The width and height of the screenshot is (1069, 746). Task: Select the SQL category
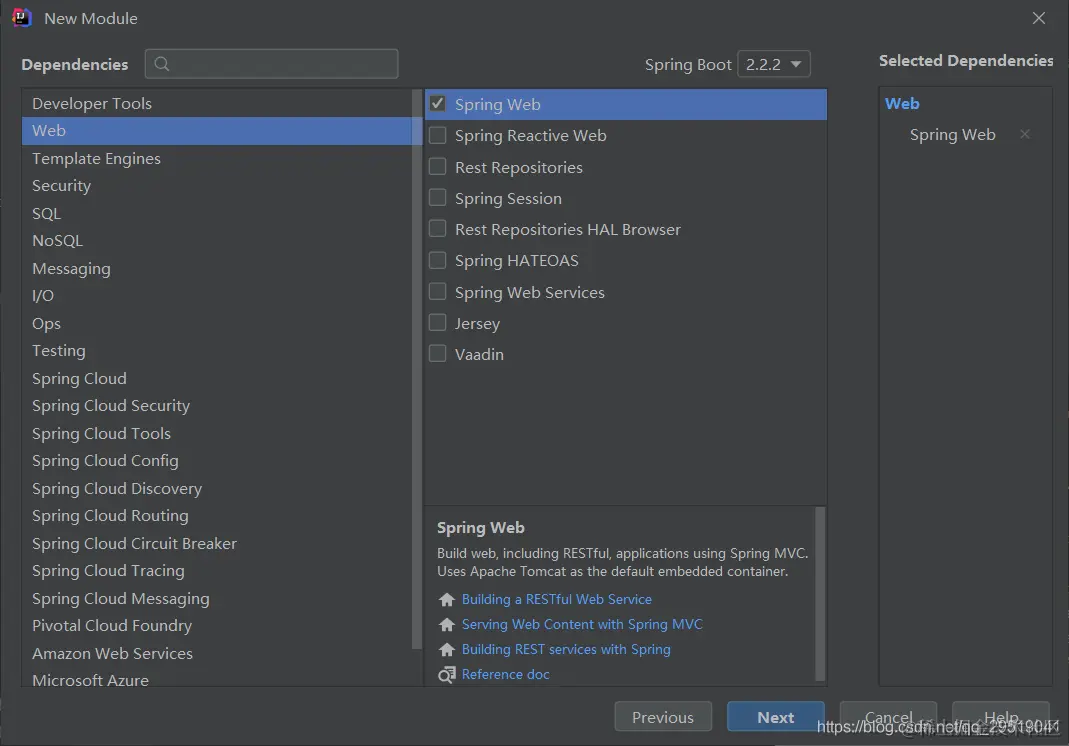[217, 213]
